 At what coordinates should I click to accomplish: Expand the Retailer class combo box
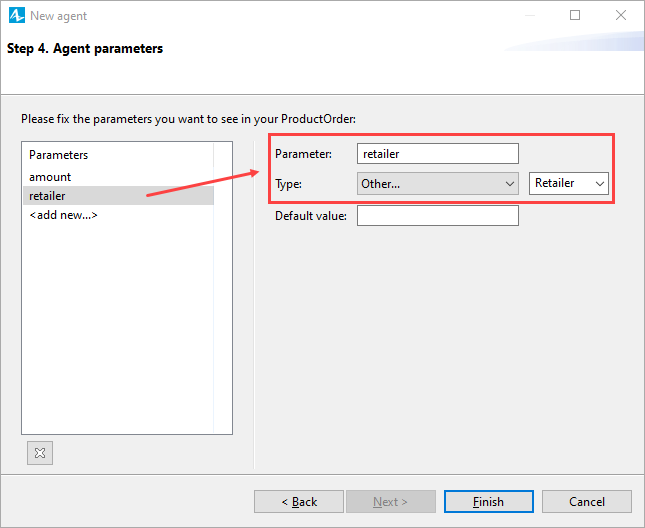coord(568,183)
